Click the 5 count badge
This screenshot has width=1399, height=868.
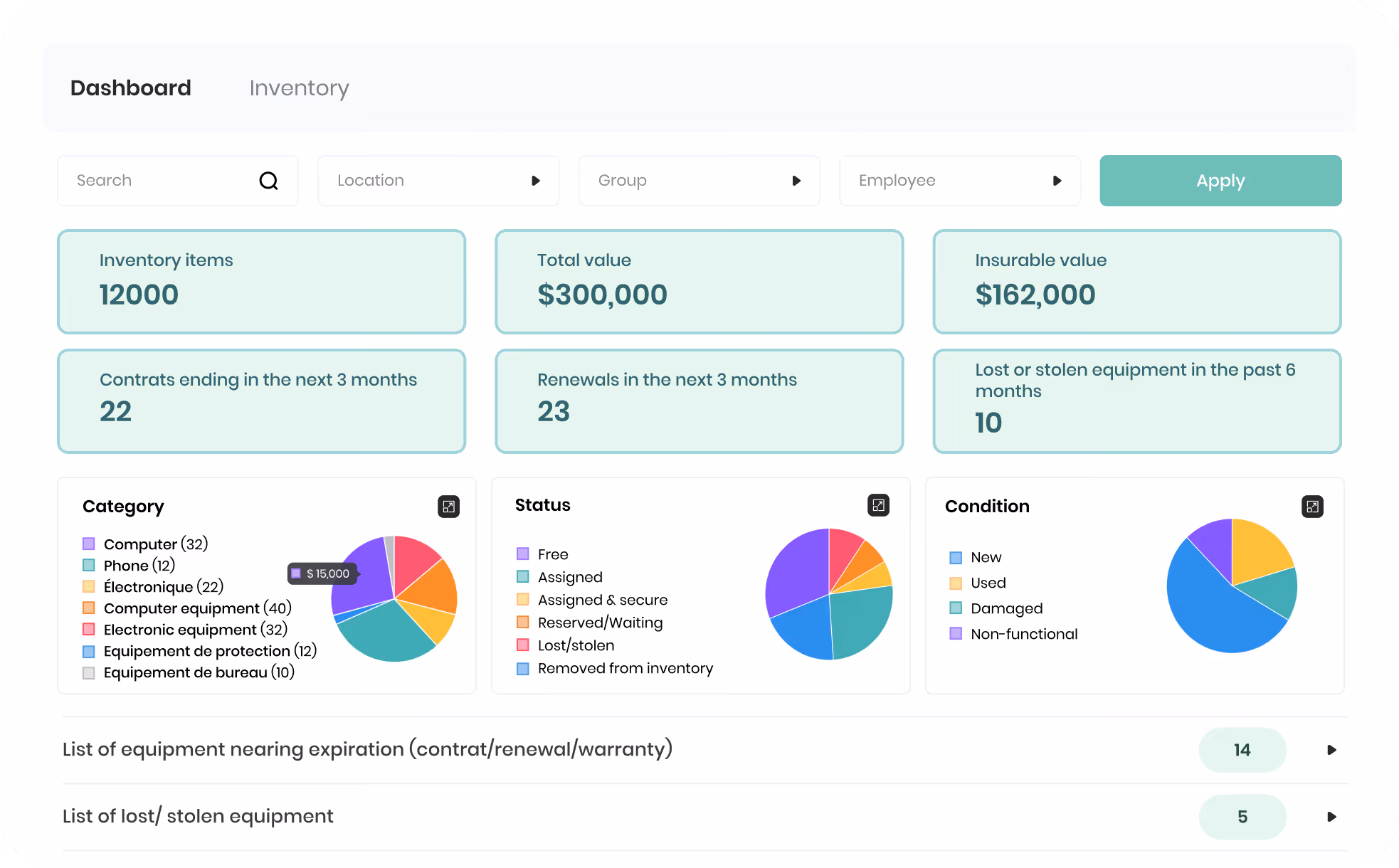click(x=1242, y=817)
